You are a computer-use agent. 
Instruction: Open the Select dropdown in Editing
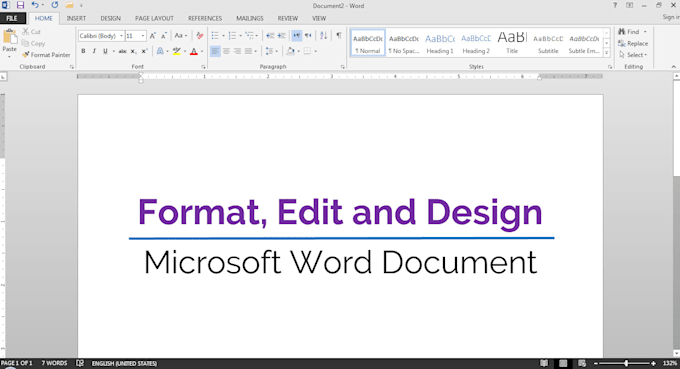[634, 55]
